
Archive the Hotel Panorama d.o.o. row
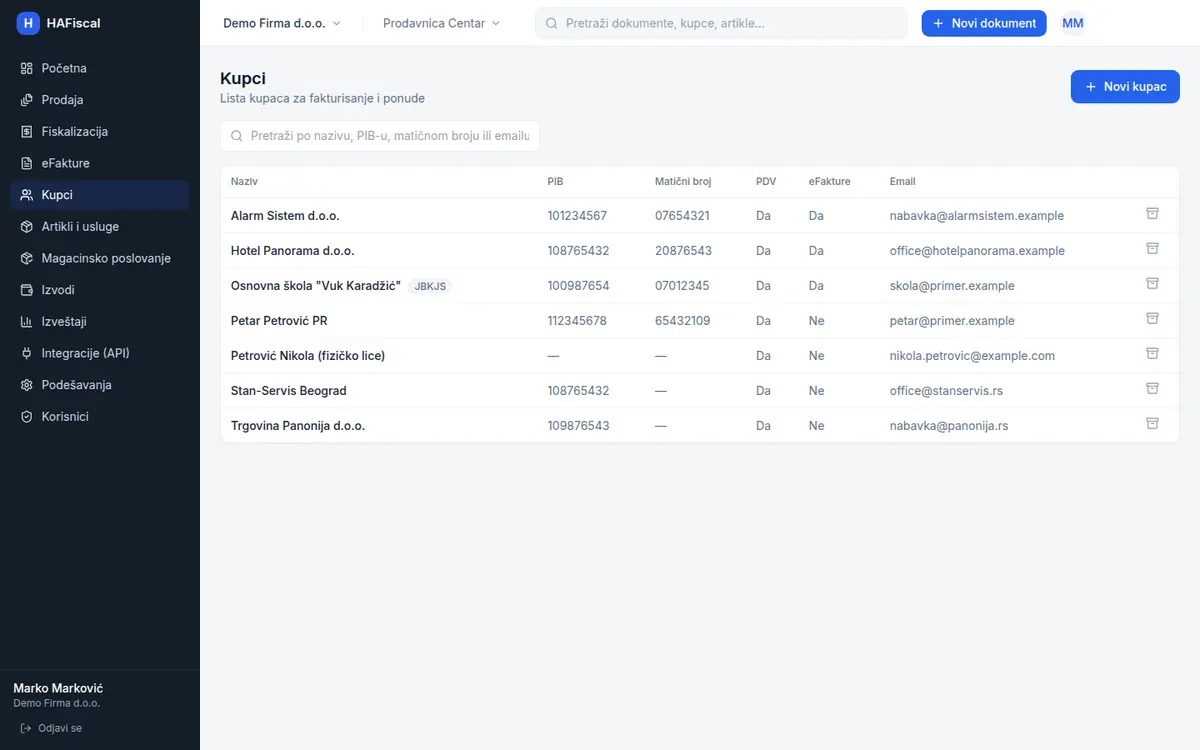tap(1152, 249)
